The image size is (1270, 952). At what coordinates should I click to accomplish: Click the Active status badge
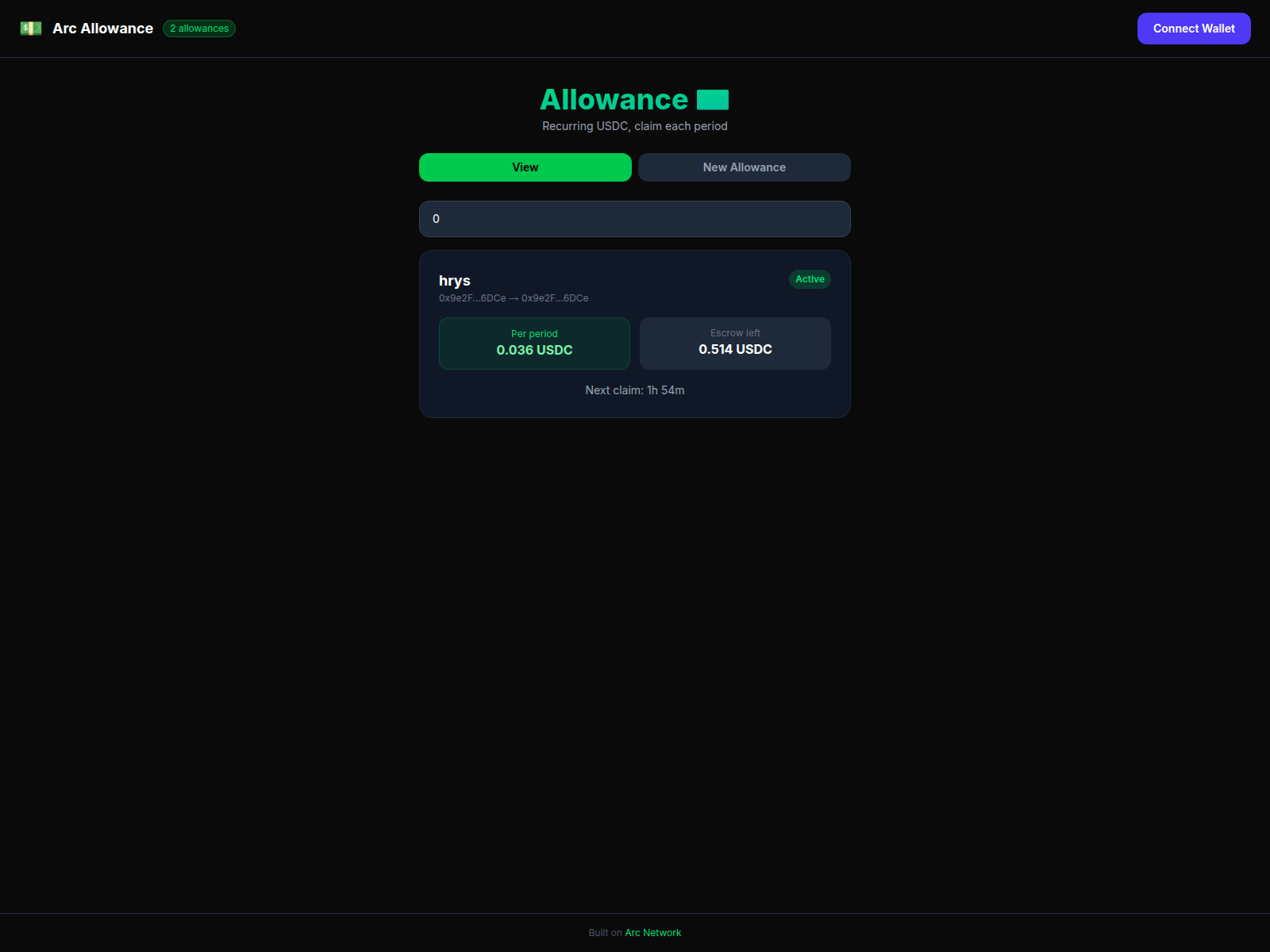pos(810,279)
